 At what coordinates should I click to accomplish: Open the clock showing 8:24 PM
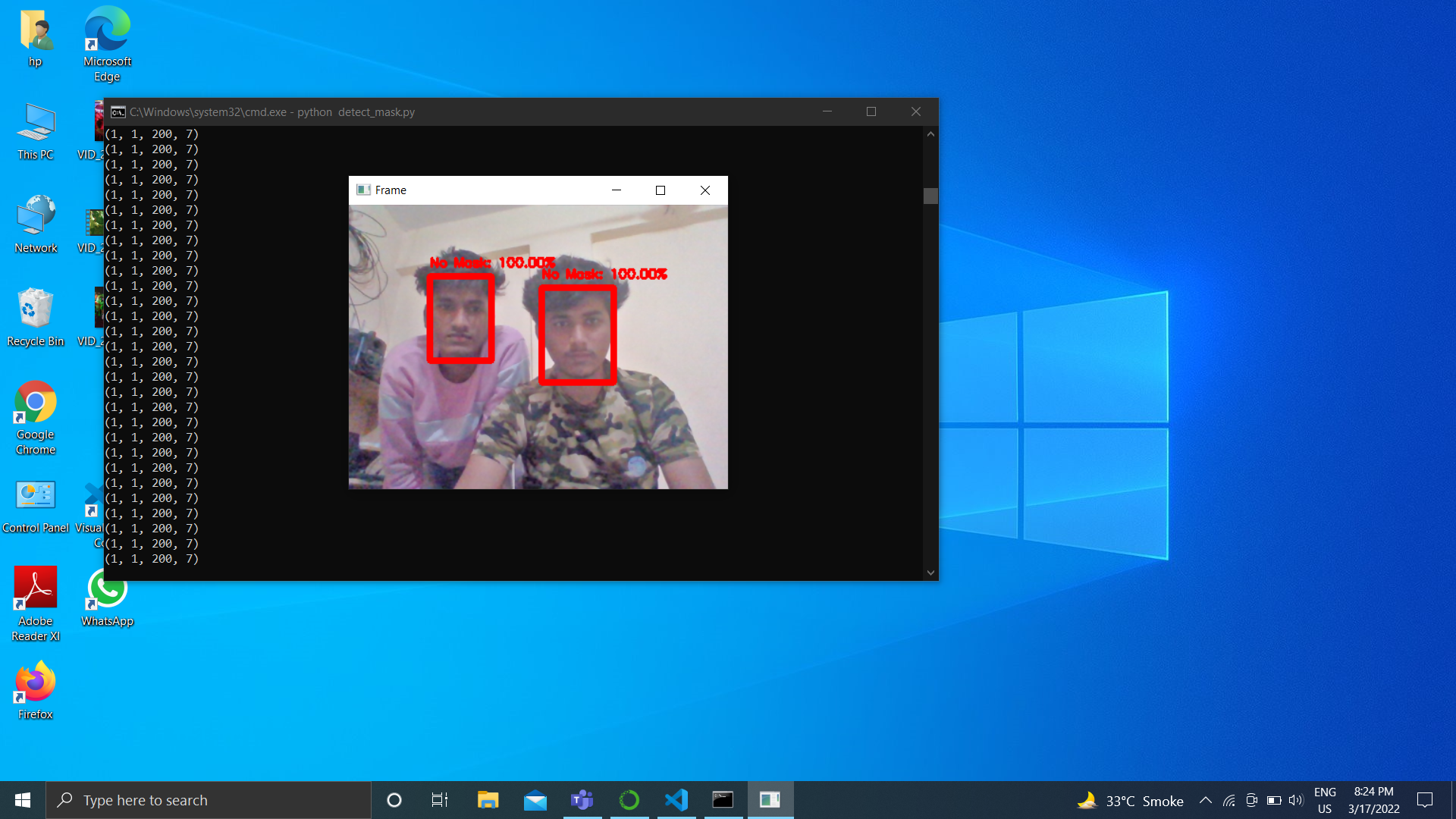coord(1373,800)
